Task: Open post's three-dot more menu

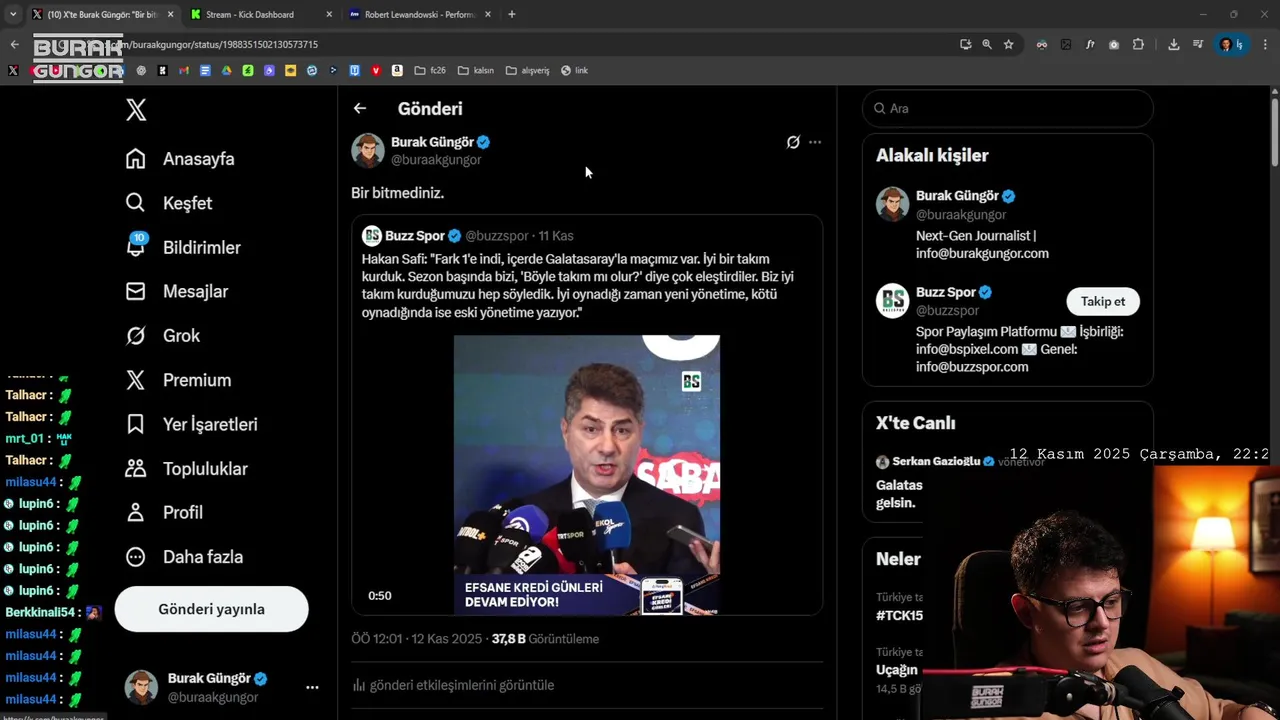Action: pyautogui.click(x=815, y=142)
